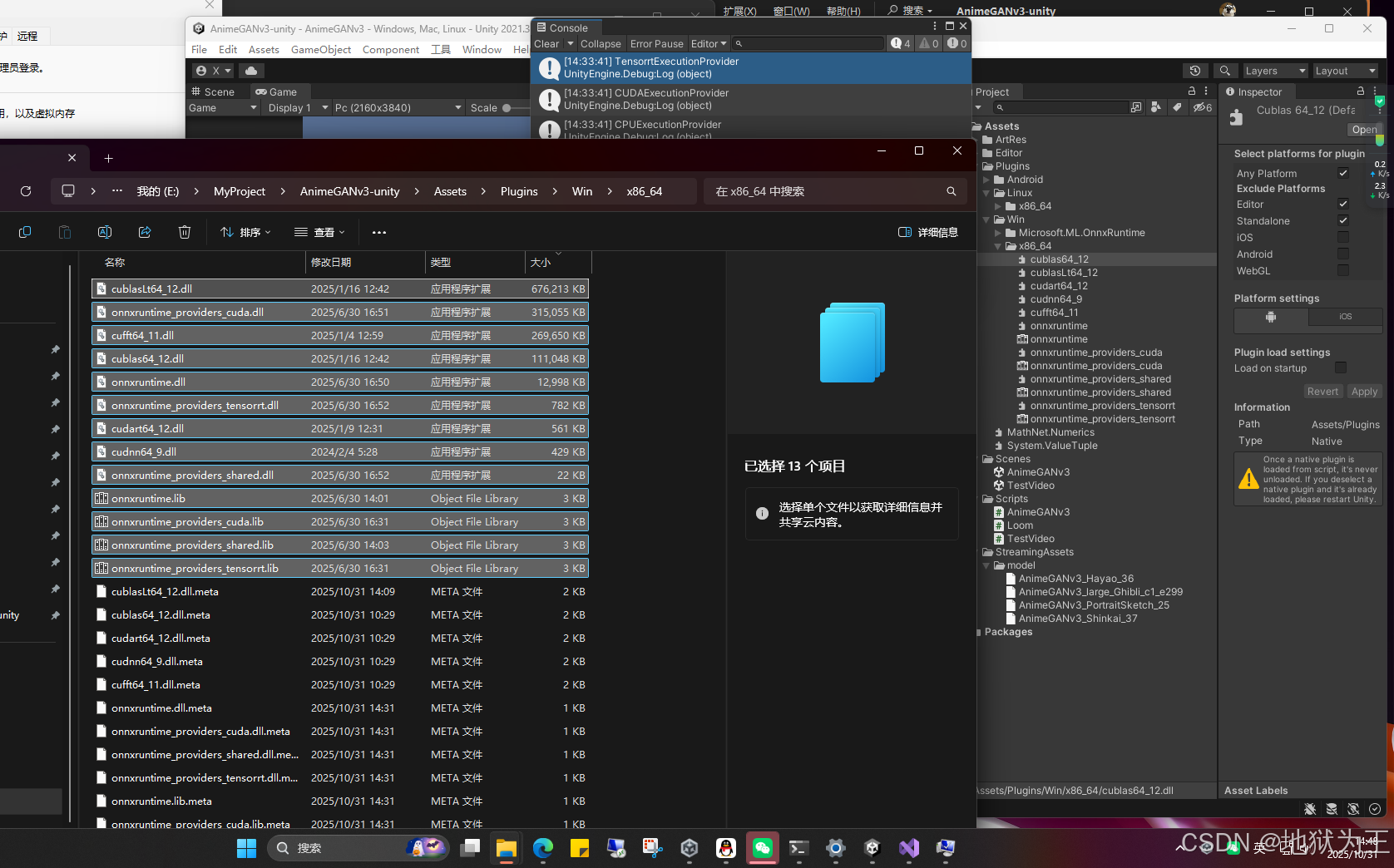Image resolution: width=1394 pixels, height=868 pixels.
Task: Click Clear button in Console
Action: pos(546,43)
